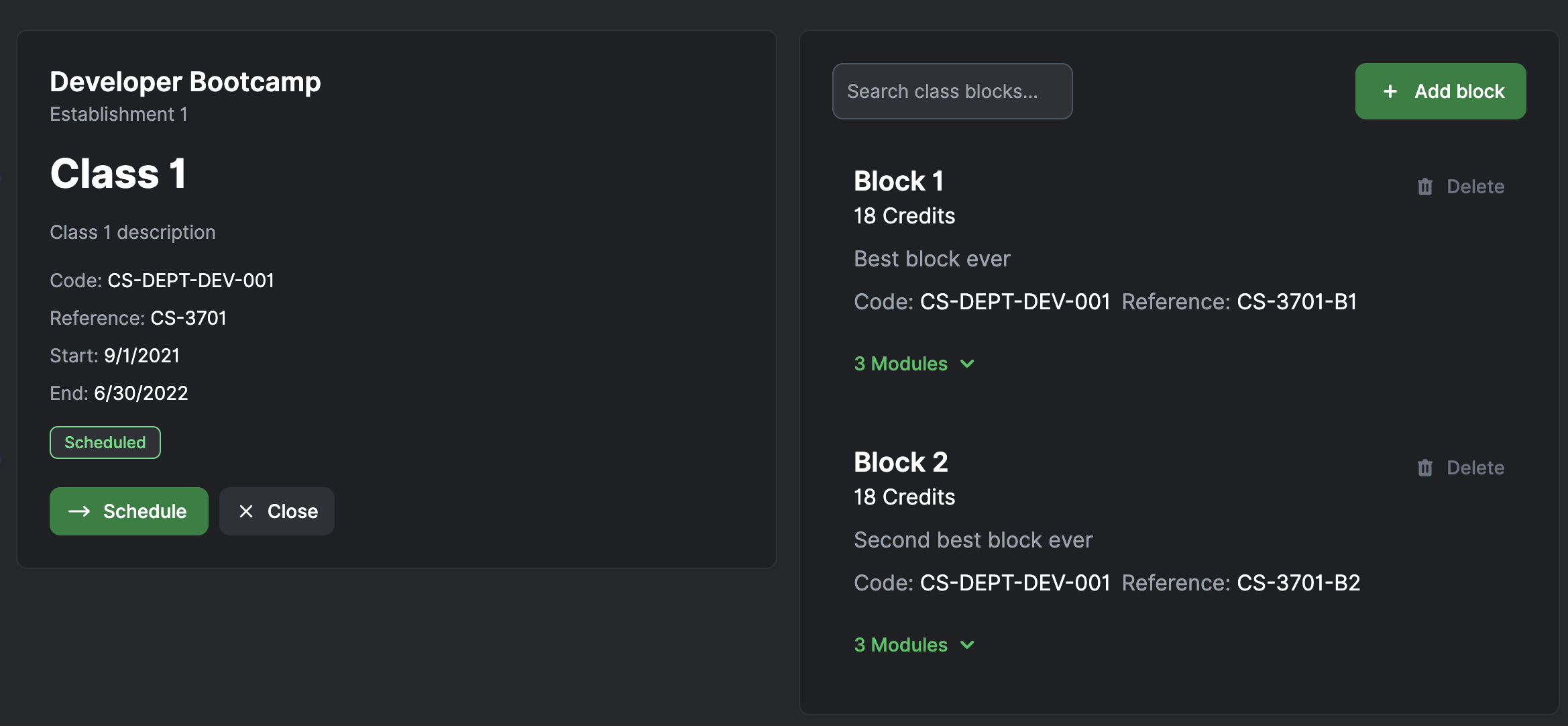Expand Block 1's 3 Modules list
The image size is (1568, 726).
(914, 364)
